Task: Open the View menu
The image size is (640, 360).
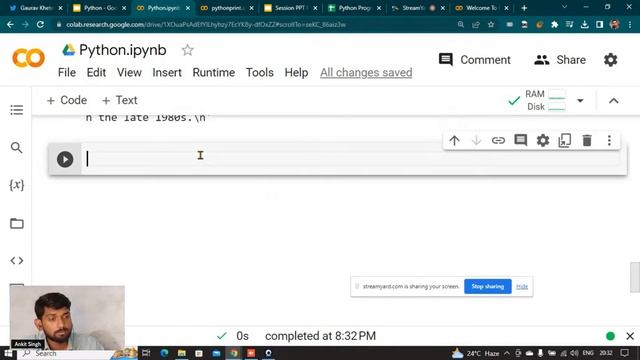Action: (129, 73)
